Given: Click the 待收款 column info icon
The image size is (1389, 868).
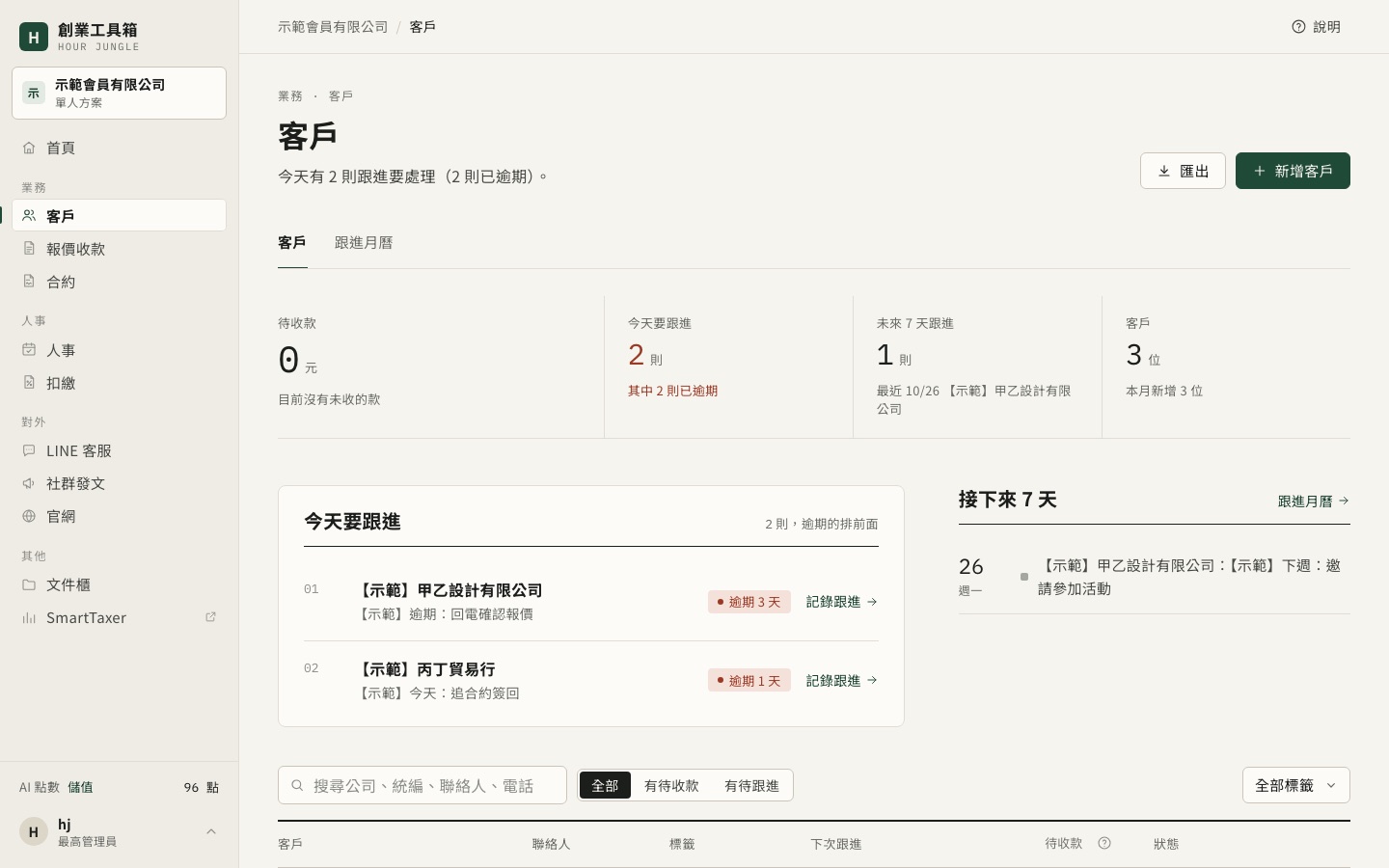Looking at the screenshot, I should tap(1104, 843).
